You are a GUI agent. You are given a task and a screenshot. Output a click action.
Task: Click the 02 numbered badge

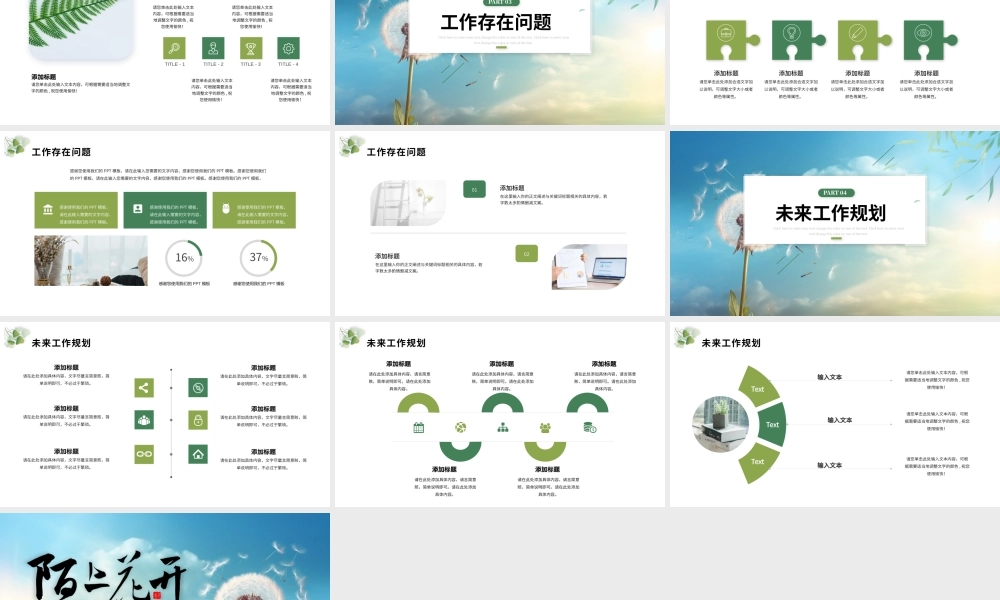coord(526,254)
